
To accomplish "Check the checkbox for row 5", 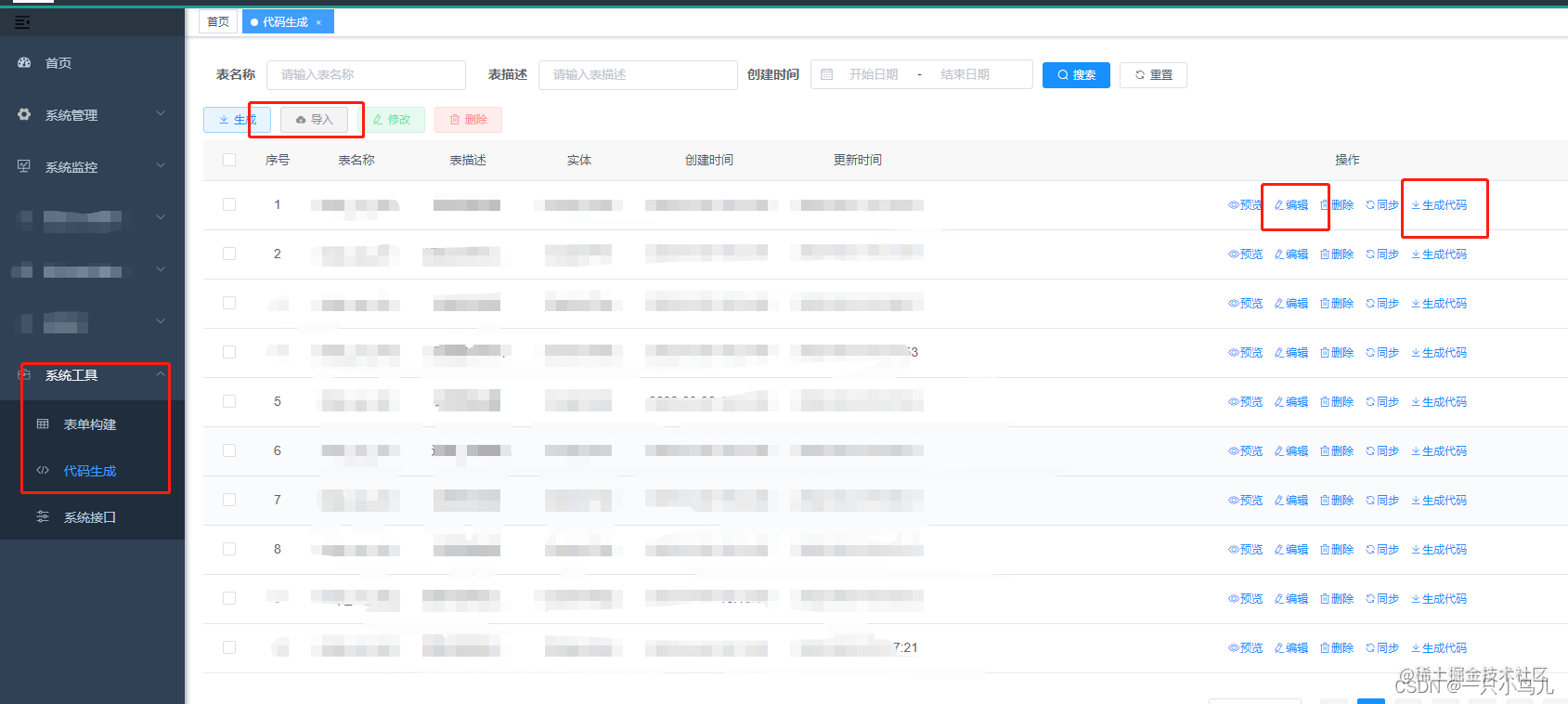I will [x=229, y=401].
